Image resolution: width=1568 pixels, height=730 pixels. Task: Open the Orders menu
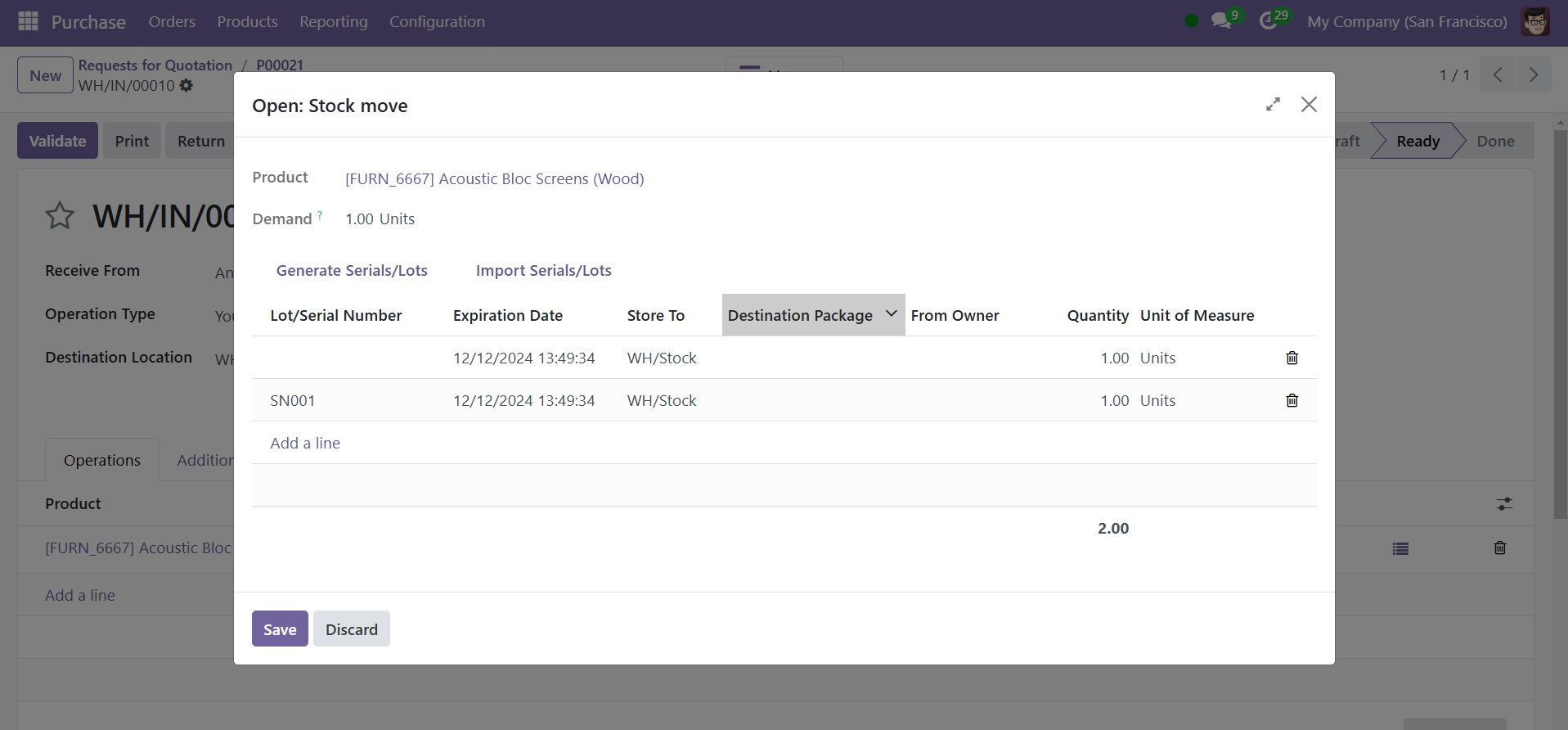[x=172, y=21]
